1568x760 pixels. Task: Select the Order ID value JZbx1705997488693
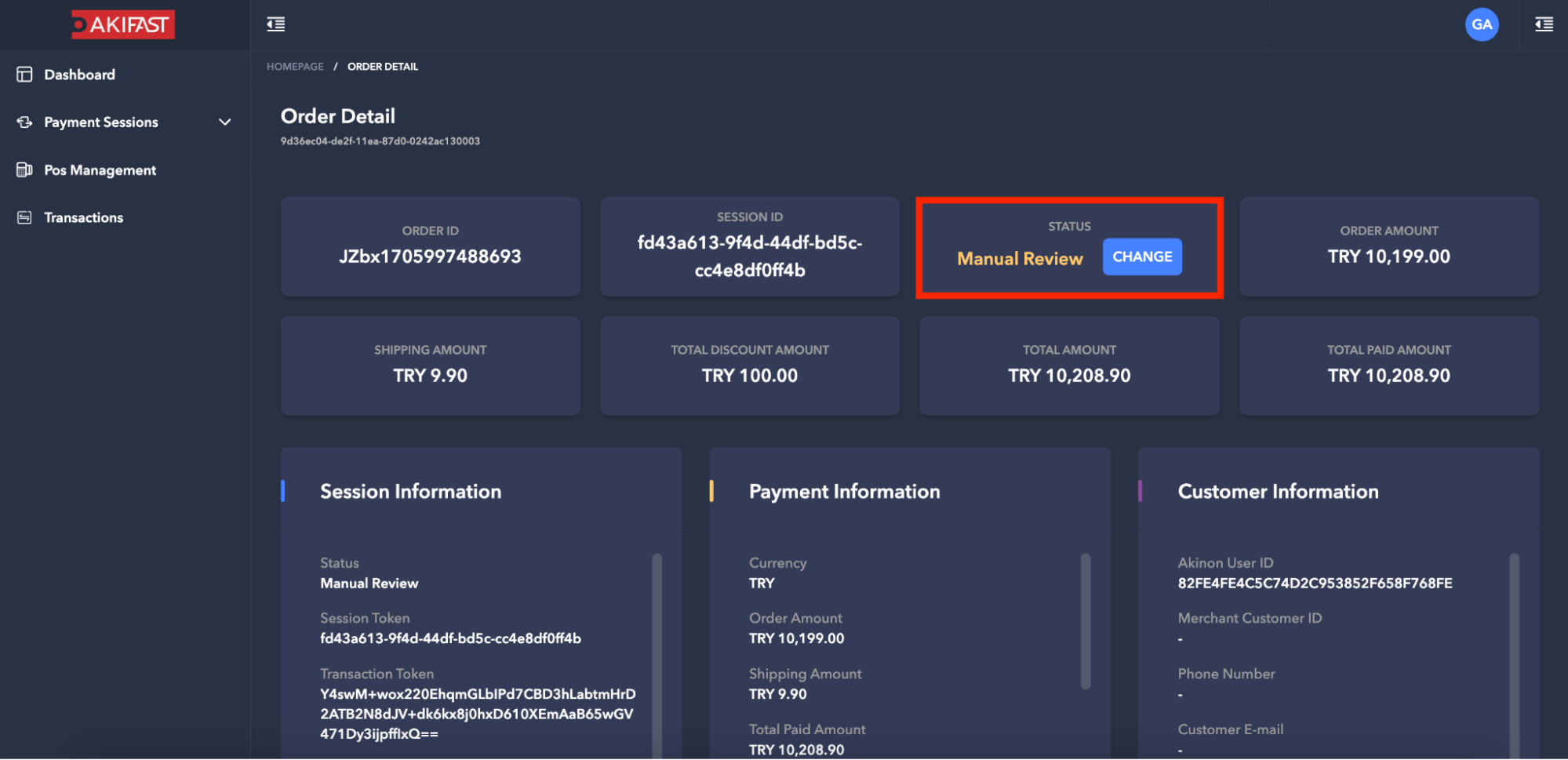pos(430,256)
